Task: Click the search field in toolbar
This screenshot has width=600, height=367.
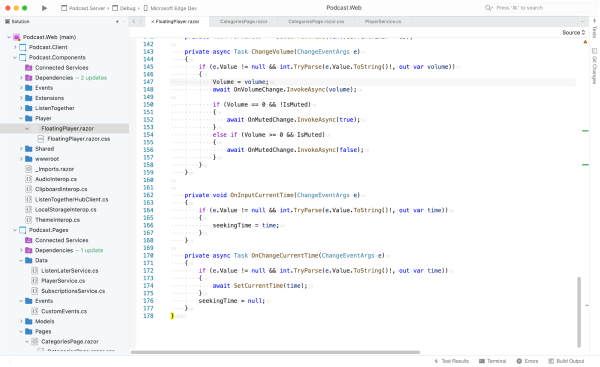Action: click(x=540, y=8)
